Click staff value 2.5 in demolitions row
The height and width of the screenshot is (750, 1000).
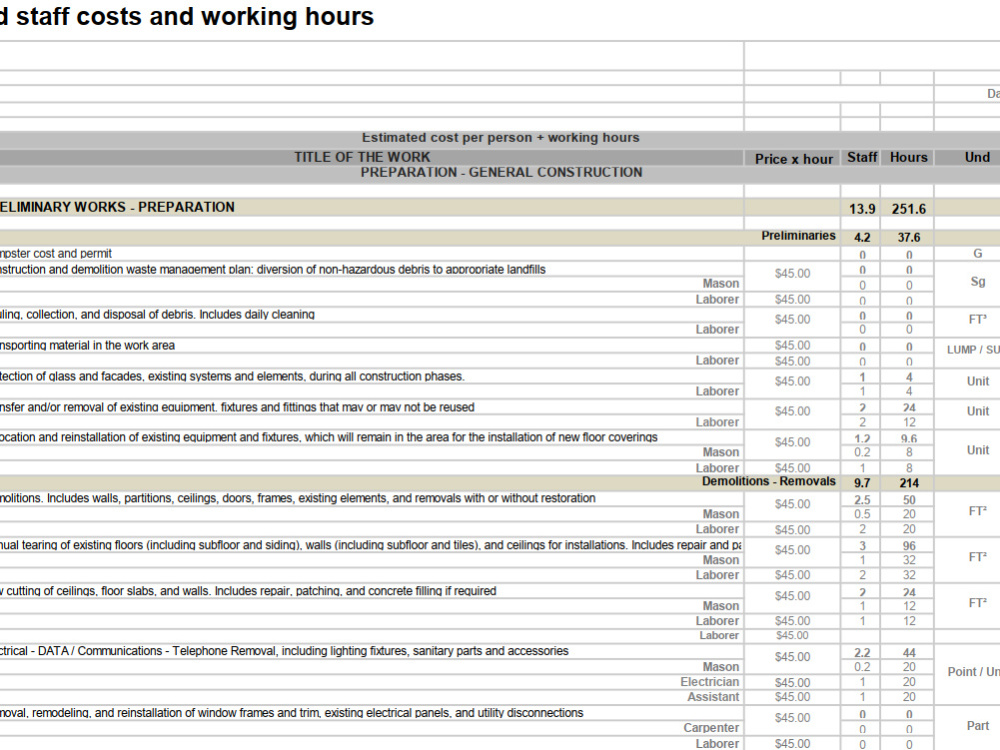(x=862, y=500)
